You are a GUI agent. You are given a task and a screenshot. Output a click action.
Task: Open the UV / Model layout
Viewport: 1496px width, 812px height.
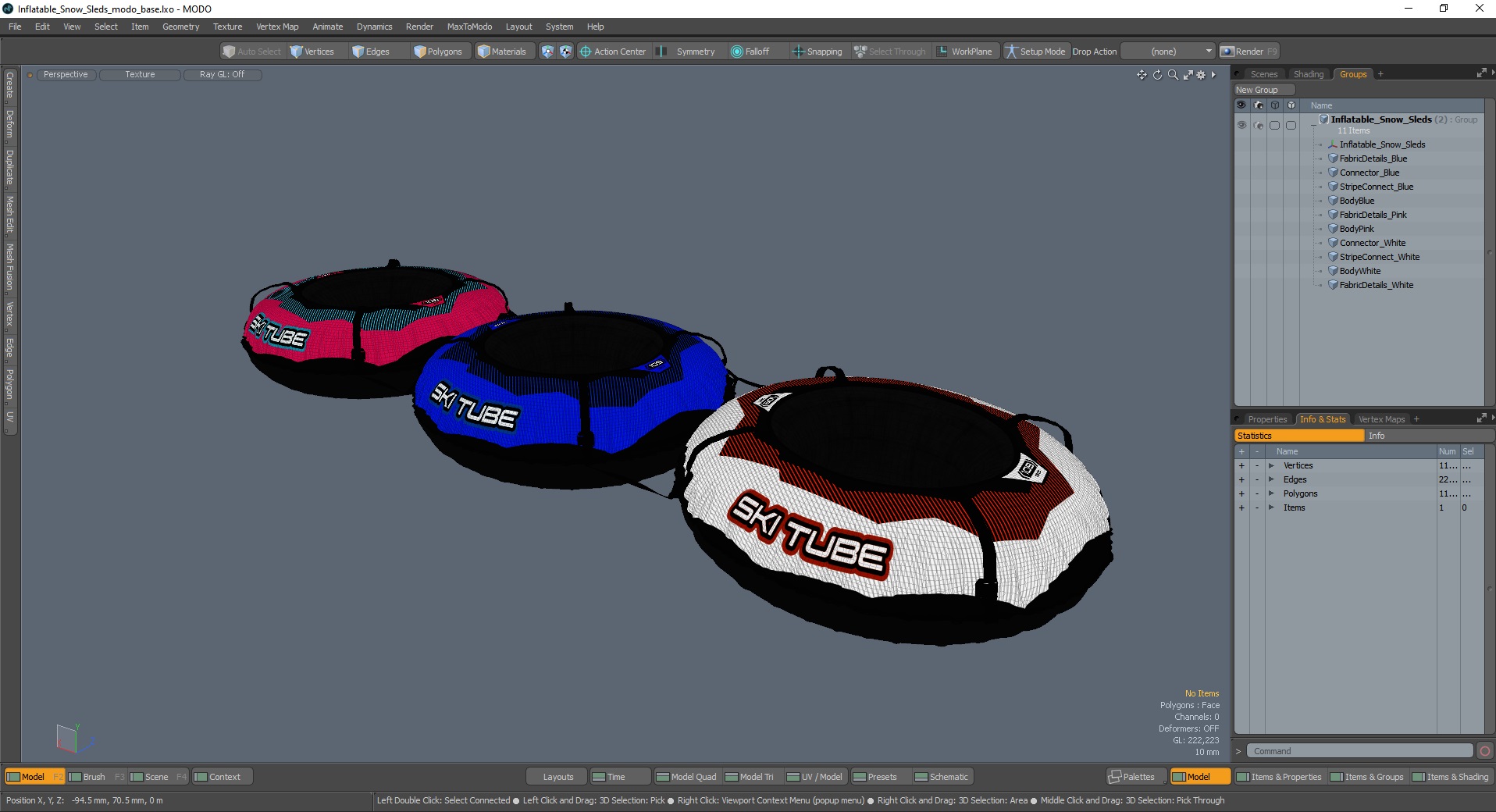(x=814, y=777)
